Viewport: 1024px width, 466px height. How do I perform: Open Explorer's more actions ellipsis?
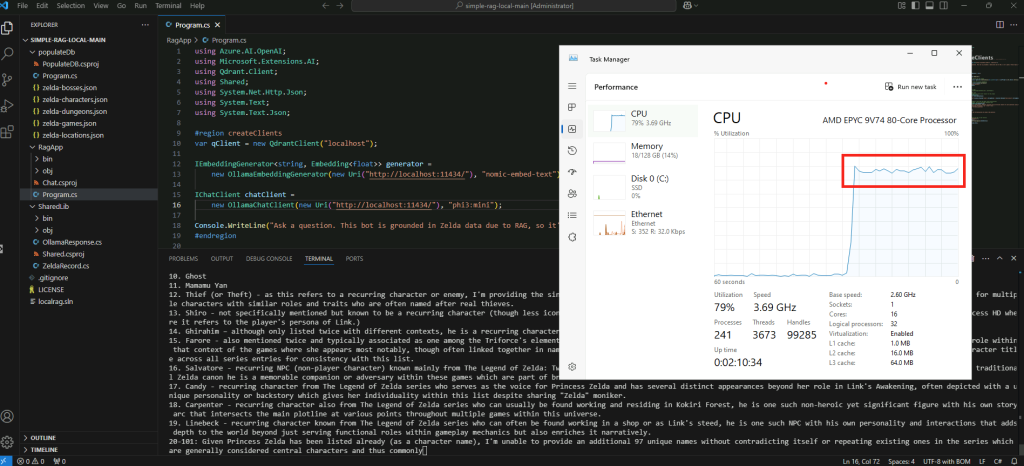coord(145,25)
